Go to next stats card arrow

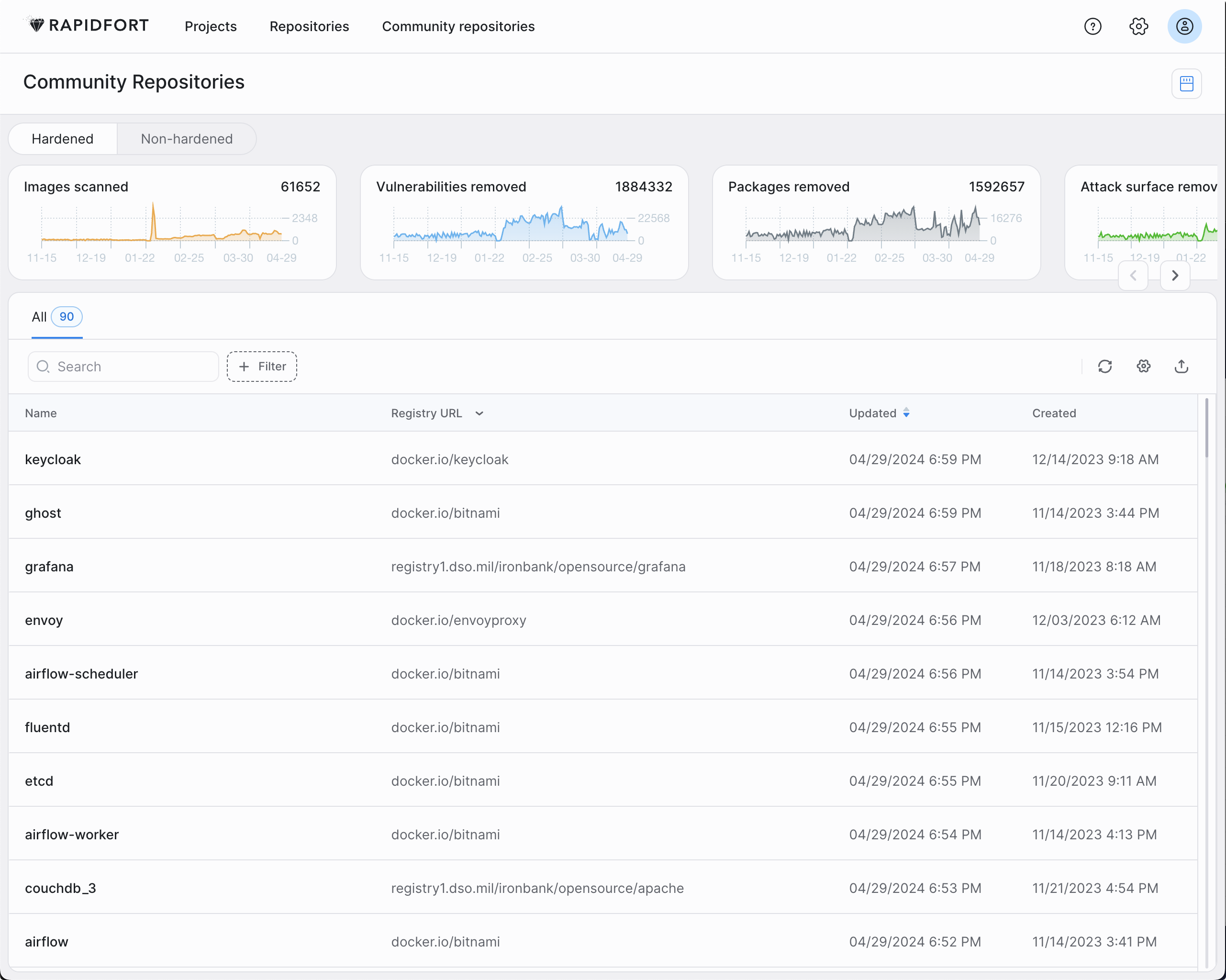(x=1175, y=275)
